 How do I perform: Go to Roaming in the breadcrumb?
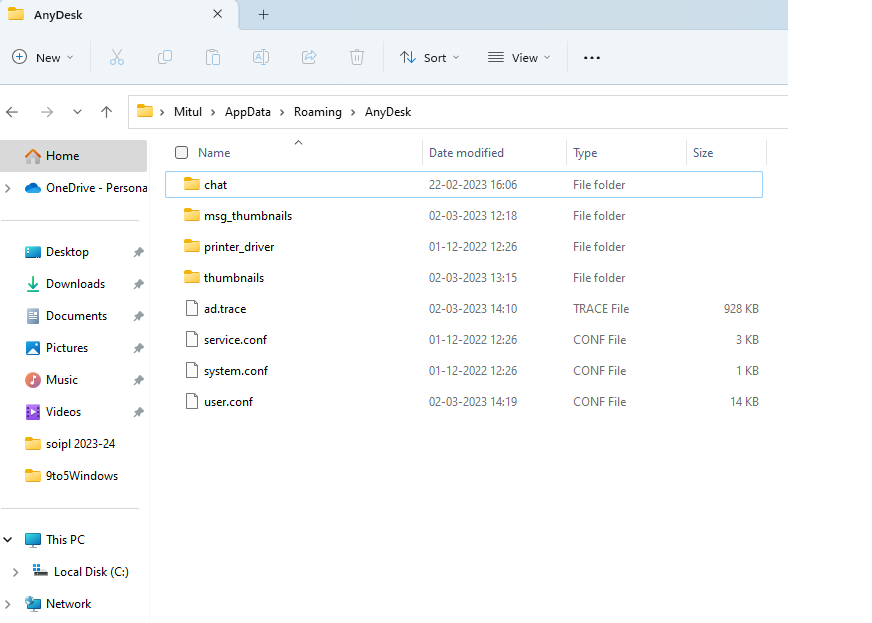click(x=318, y=112)
